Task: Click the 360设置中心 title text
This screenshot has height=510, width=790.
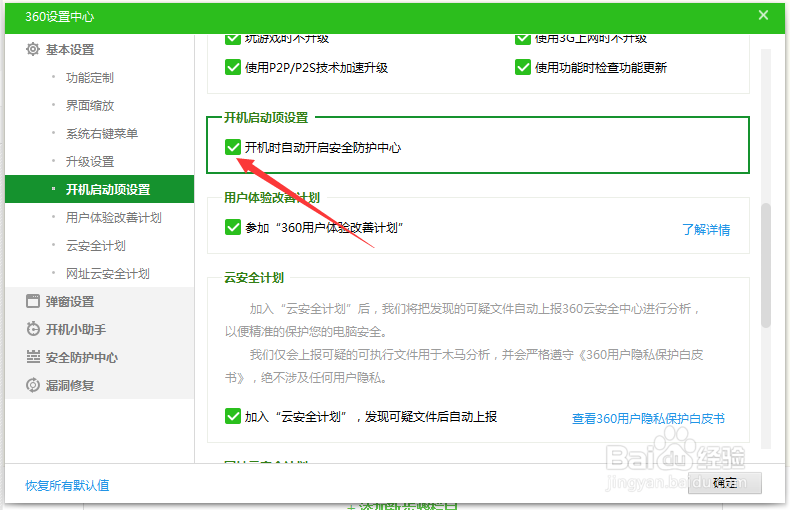Action: point(59,17)
